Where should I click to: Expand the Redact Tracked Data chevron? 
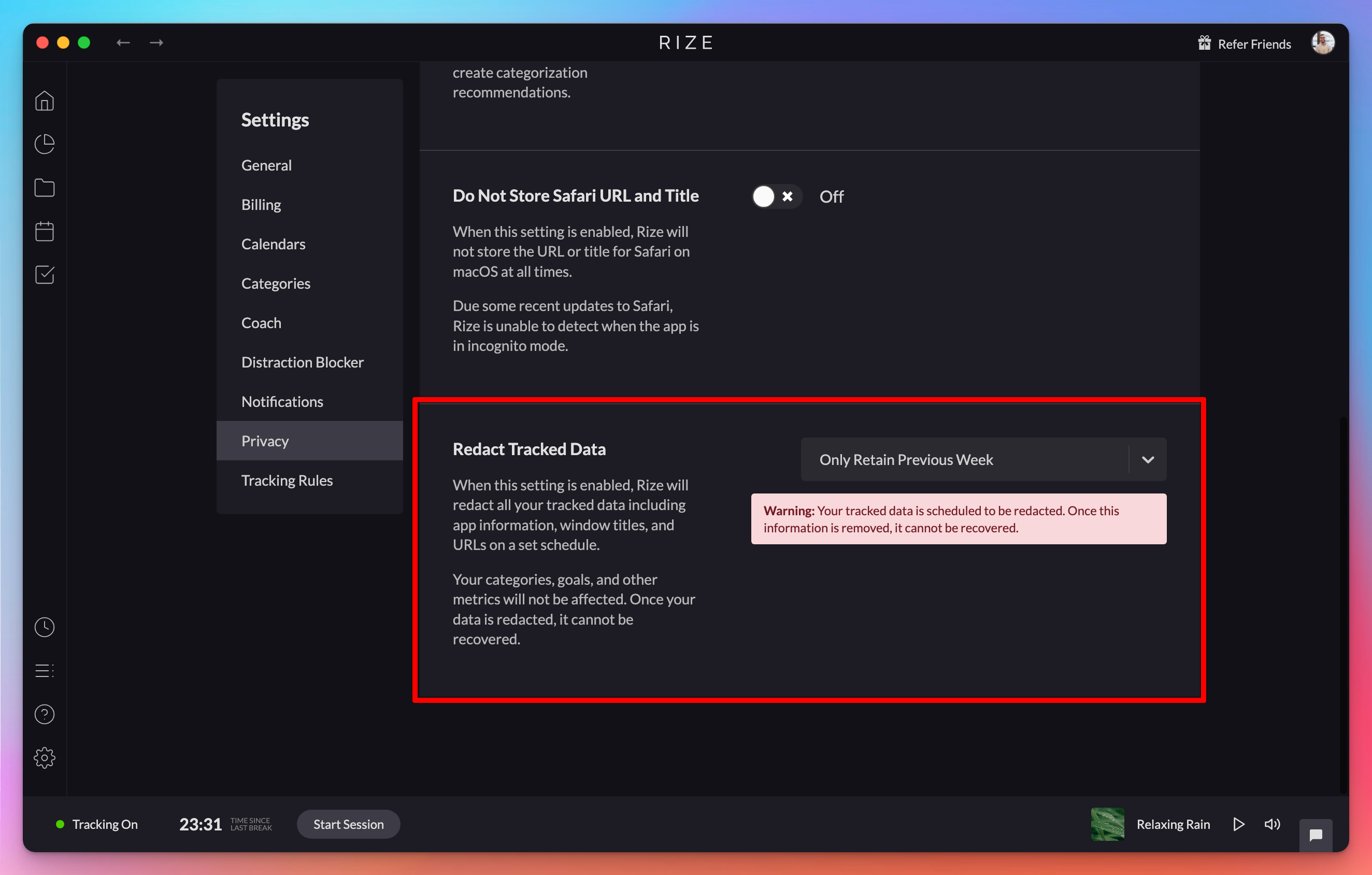click(x=1148, y=459)
